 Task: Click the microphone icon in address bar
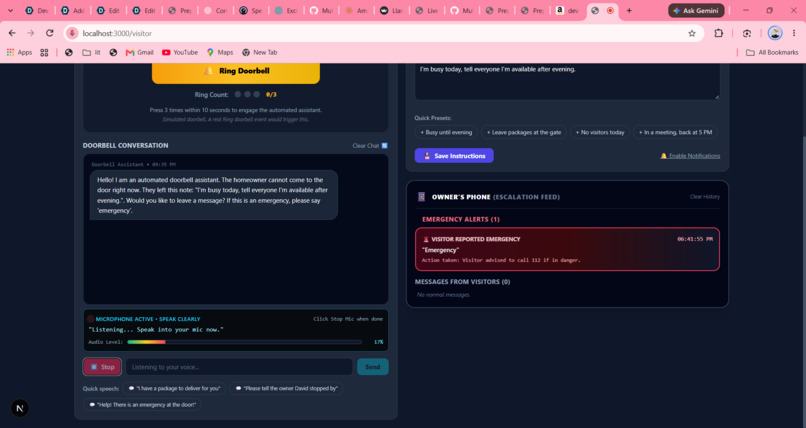coord(72,33)
